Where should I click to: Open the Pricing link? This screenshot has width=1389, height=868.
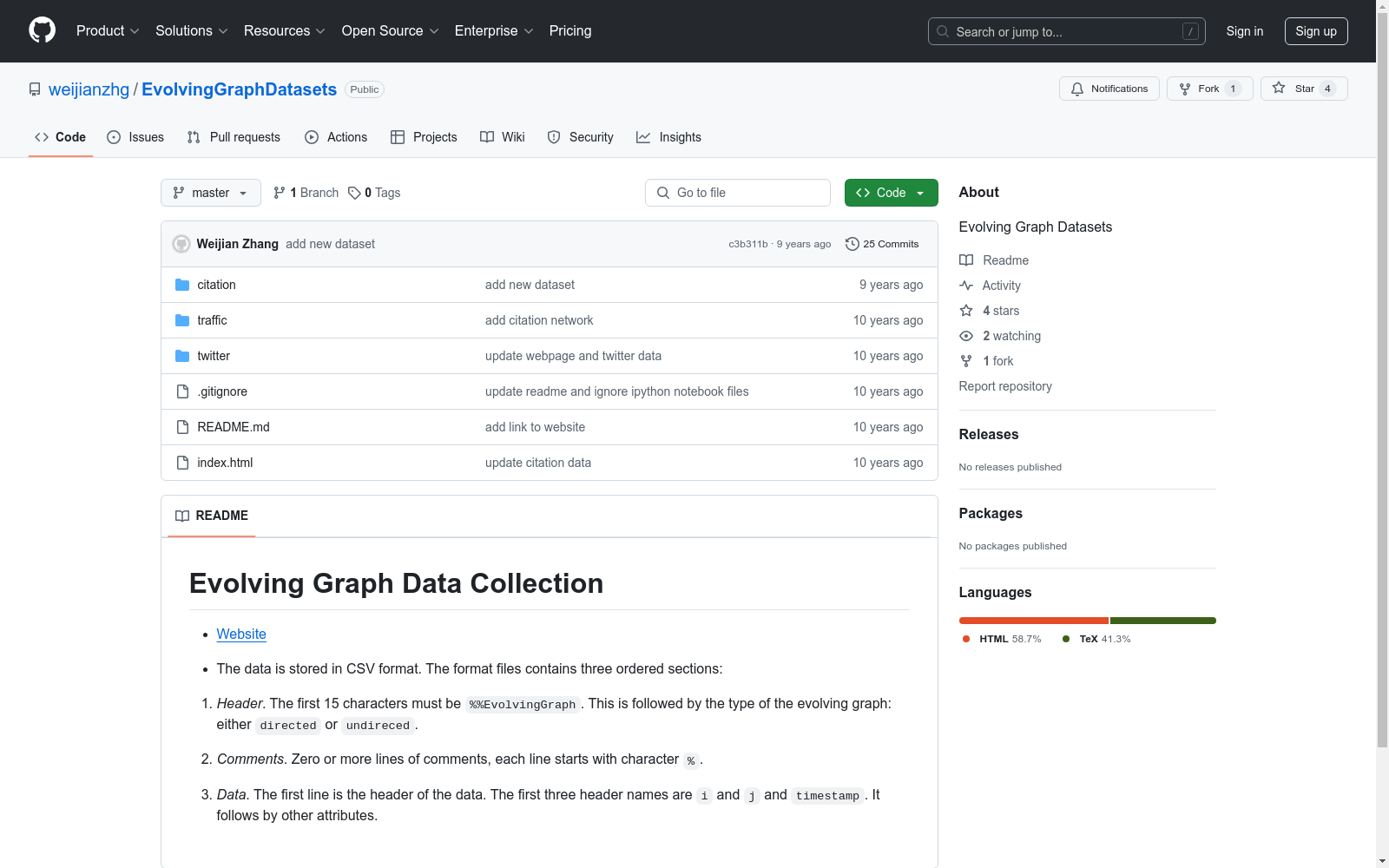click(570, 31)
